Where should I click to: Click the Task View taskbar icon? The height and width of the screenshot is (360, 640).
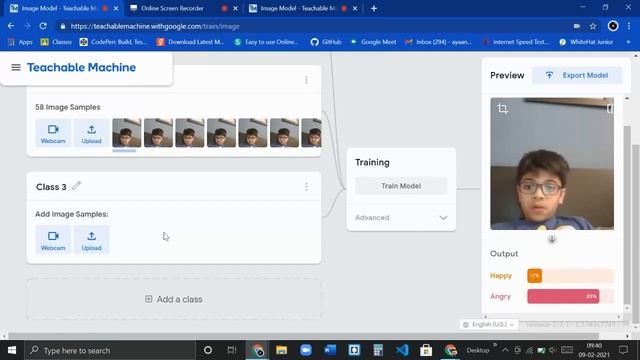[x=232, y=350]
